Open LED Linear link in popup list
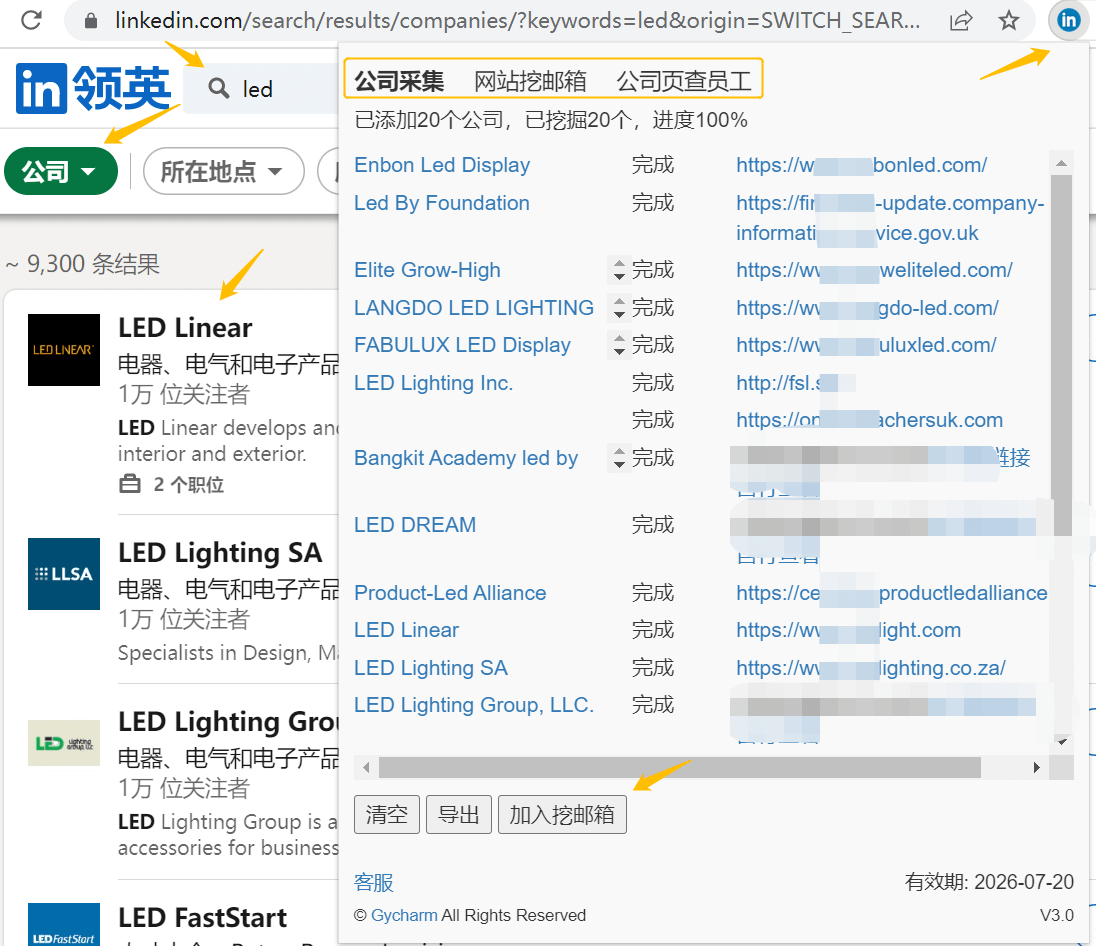The image size is (1096, 946). (406, 630)
